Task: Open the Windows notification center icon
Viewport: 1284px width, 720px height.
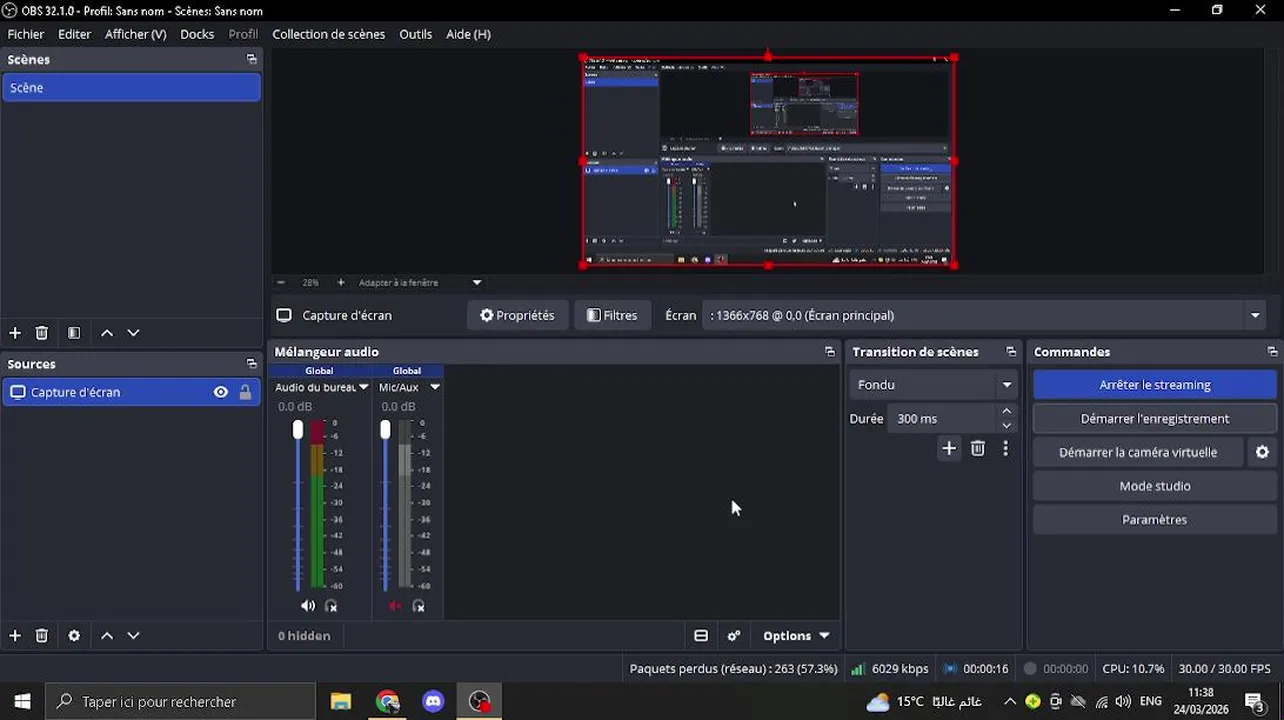Action: [1254, 702]
